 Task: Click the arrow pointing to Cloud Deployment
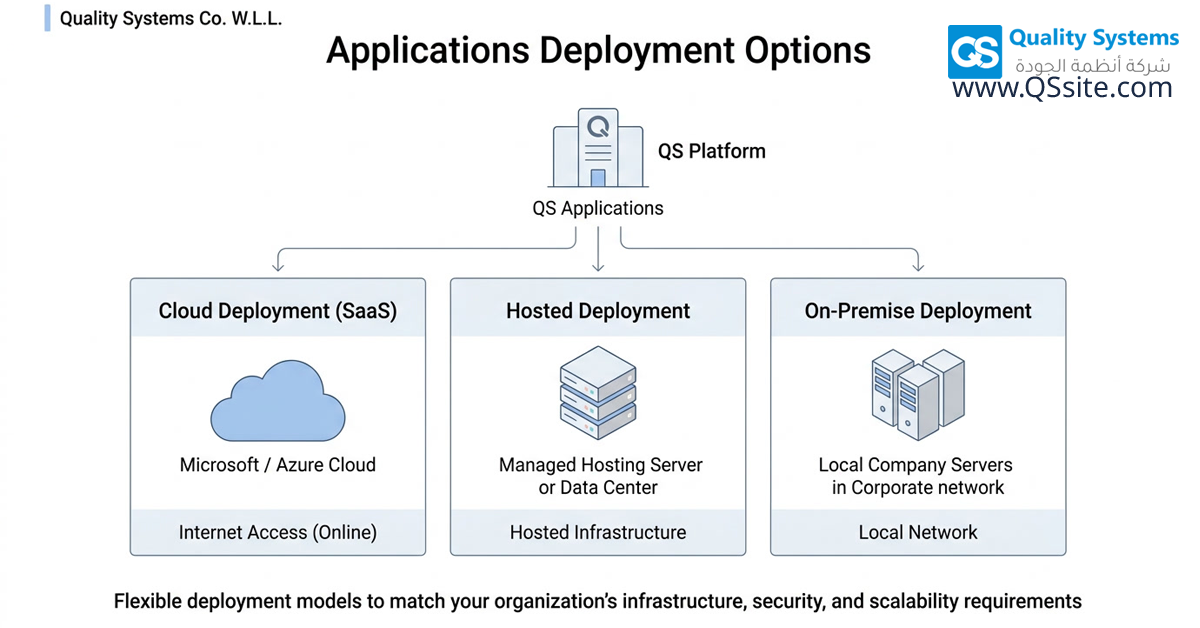coord(278,262)
